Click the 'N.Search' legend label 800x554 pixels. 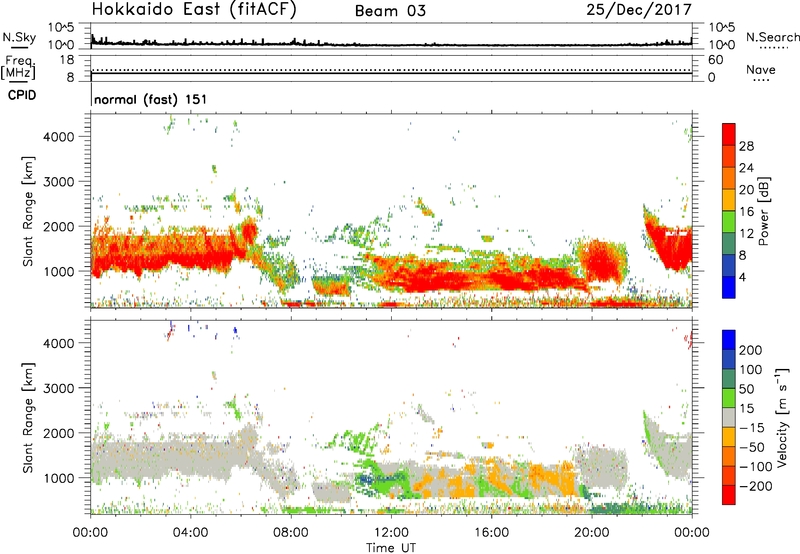click(x=773, y=37)
